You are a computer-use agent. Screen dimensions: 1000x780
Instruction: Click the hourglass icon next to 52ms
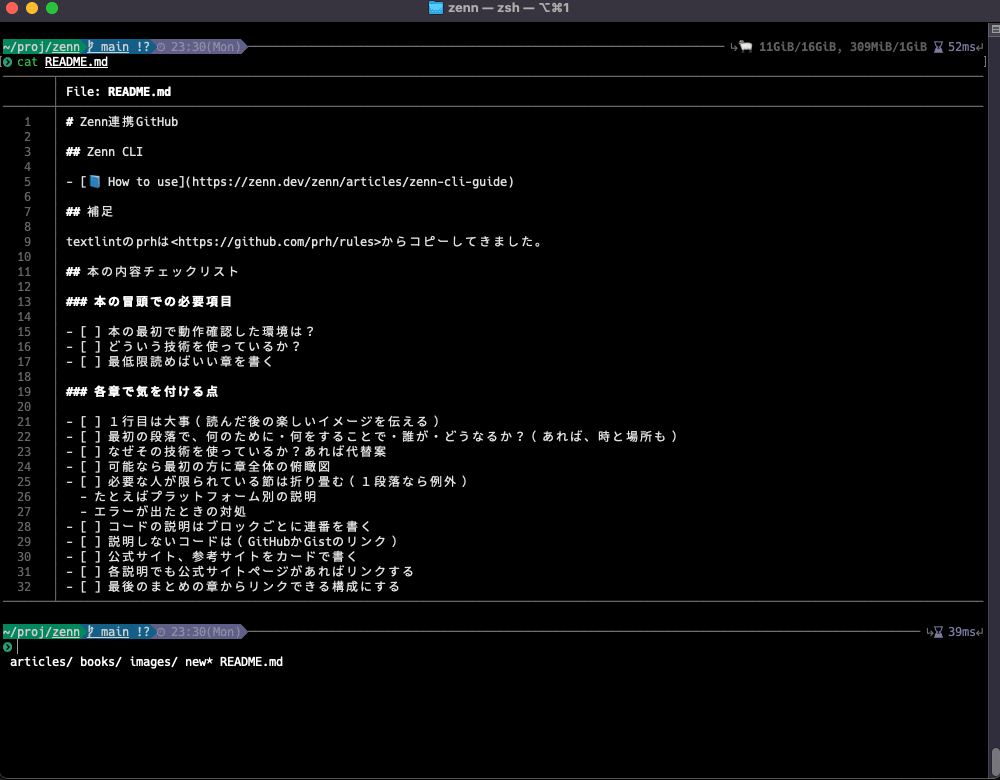(x=938, y=47)
